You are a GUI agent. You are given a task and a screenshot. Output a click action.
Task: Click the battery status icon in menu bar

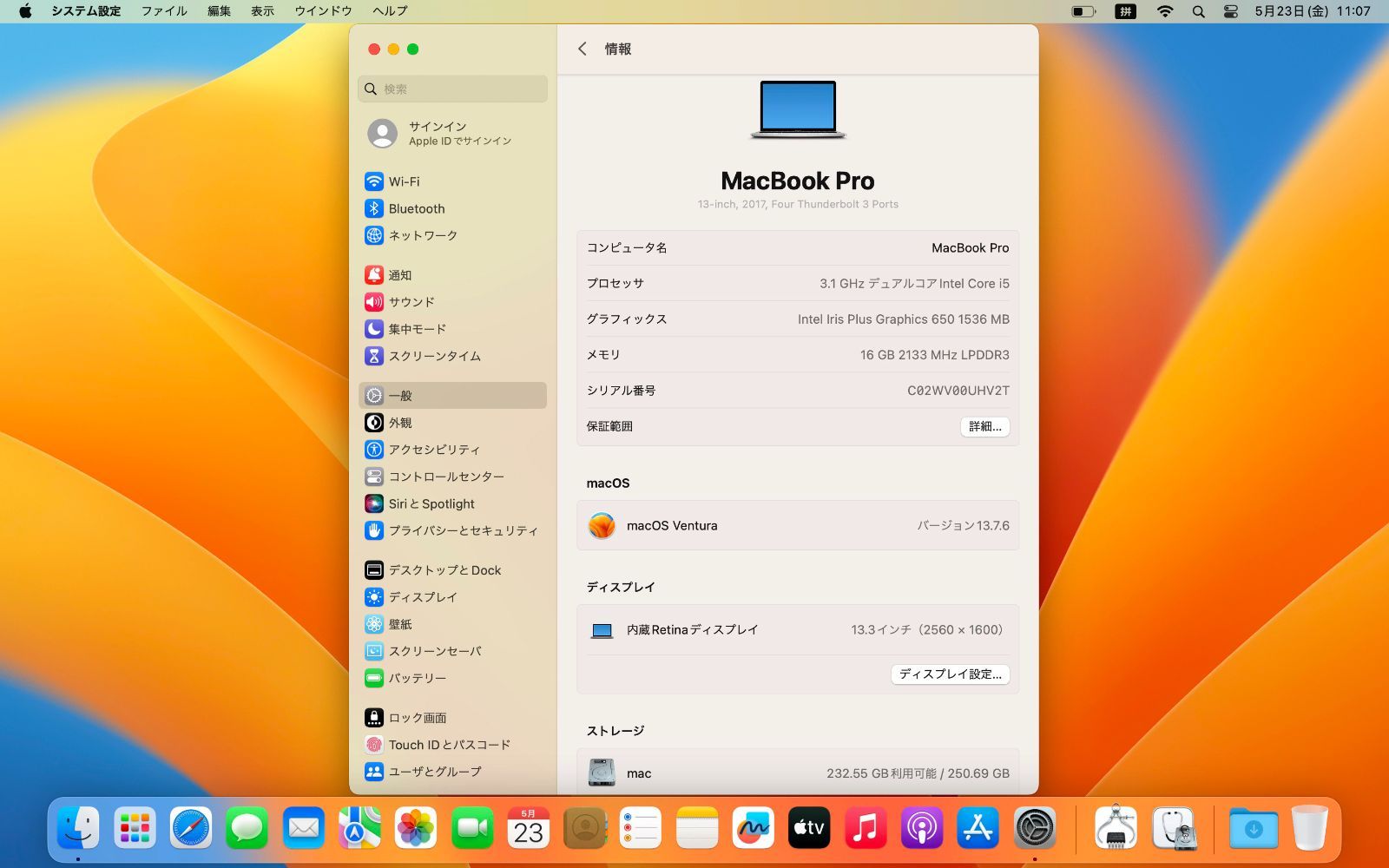(1083, 11)
